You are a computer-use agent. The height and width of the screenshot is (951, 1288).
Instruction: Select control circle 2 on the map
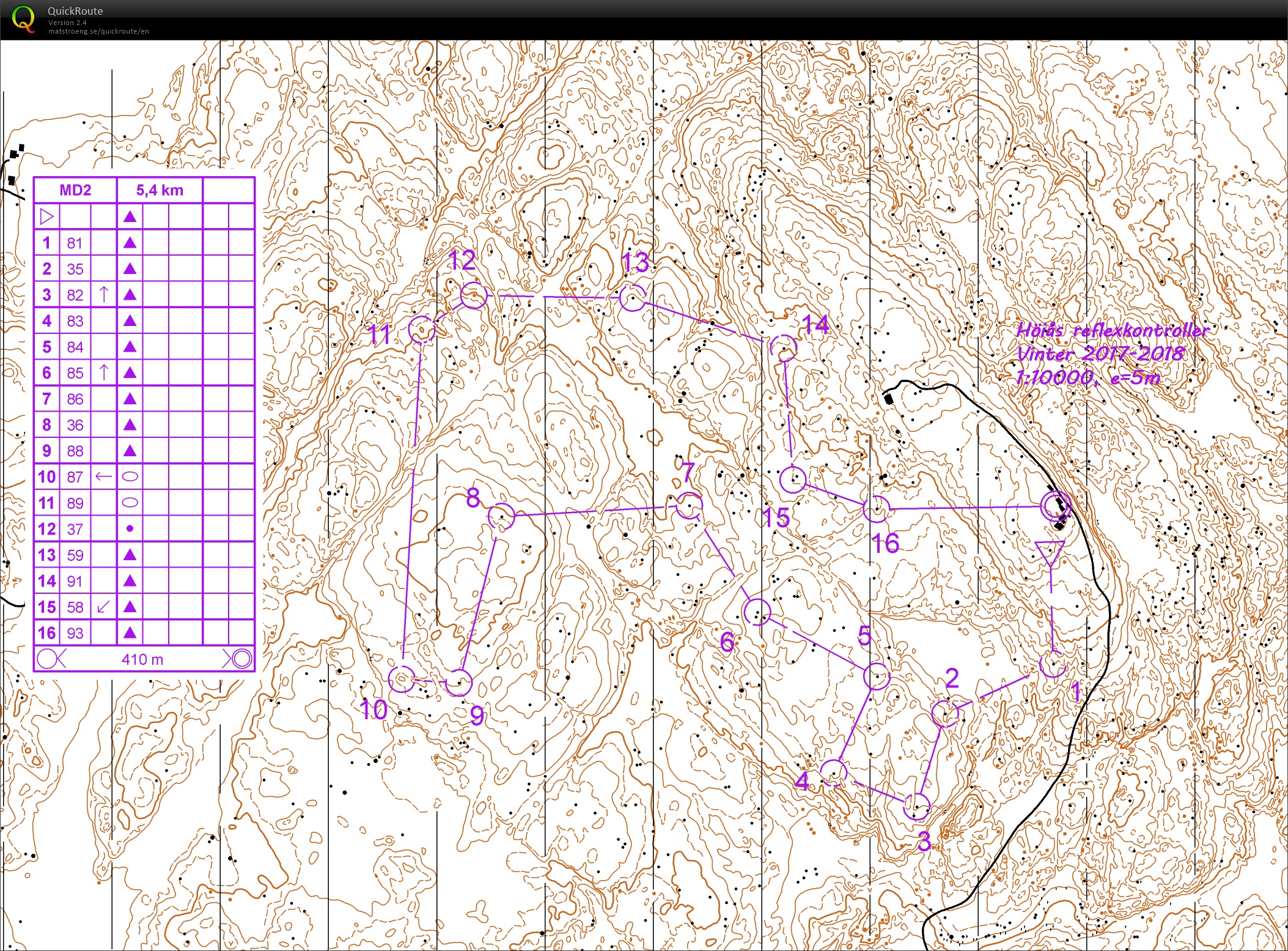click(x=945, y=713)
